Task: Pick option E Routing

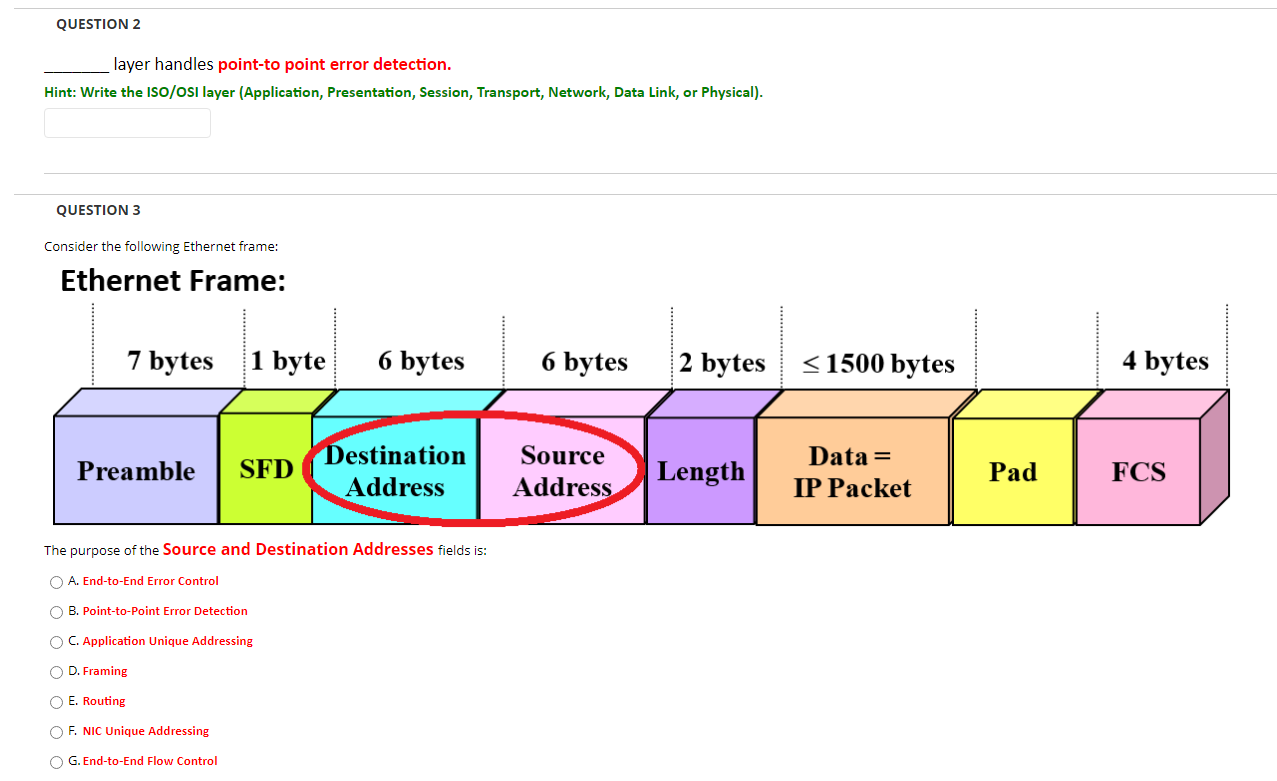Action: (x=56, y=702)
